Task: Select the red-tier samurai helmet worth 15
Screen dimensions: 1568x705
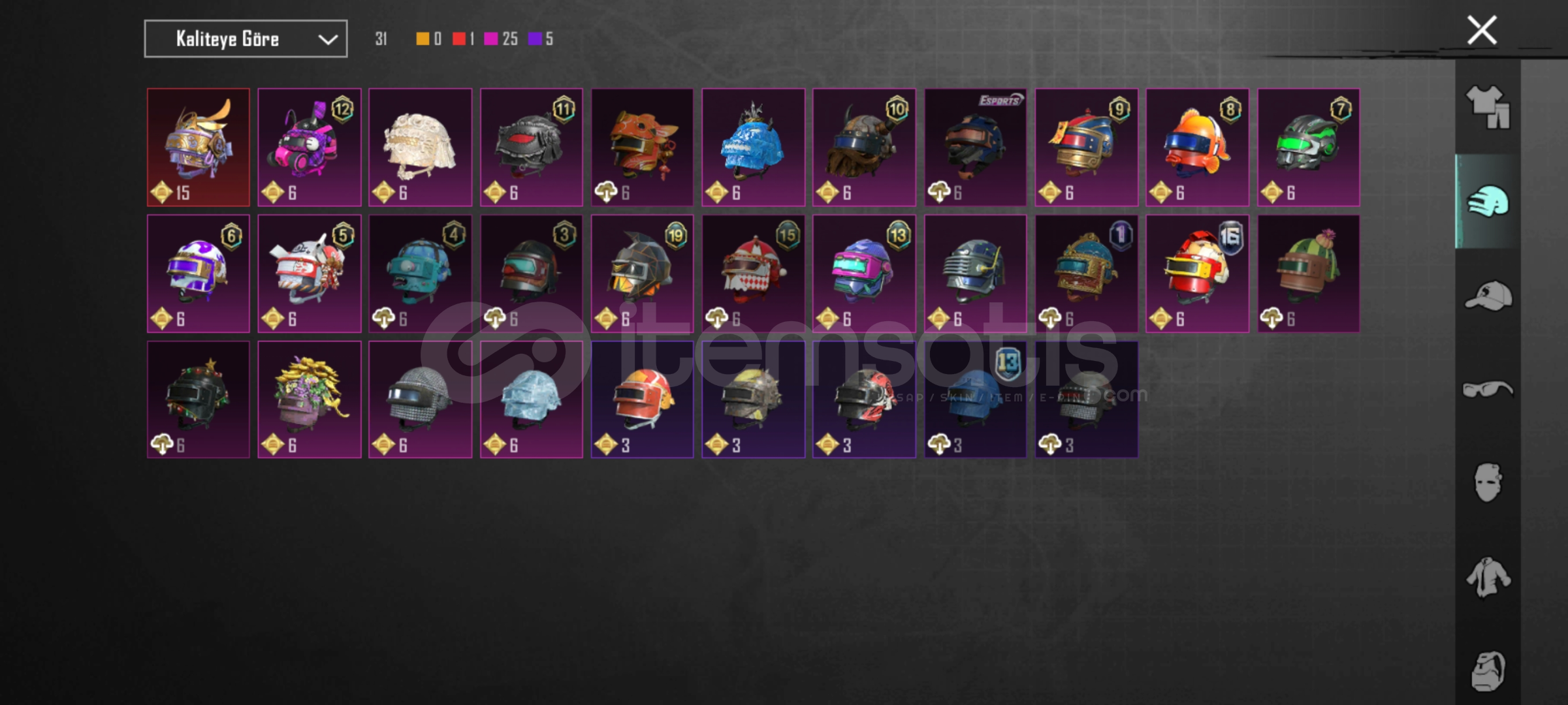Action: (199, 148)
